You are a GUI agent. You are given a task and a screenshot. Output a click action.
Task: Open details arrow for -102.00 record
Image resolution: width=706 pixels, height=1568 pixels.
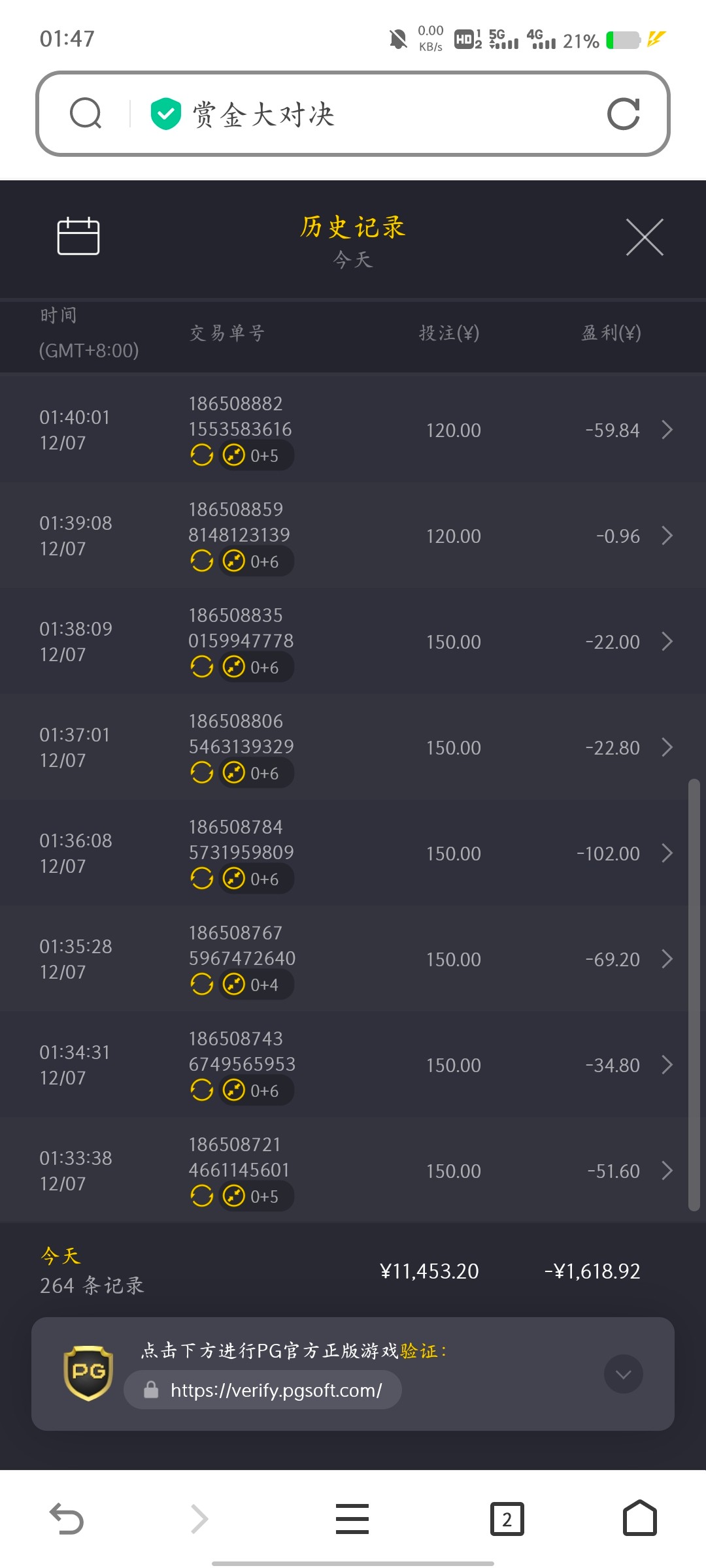click(667, 853)
